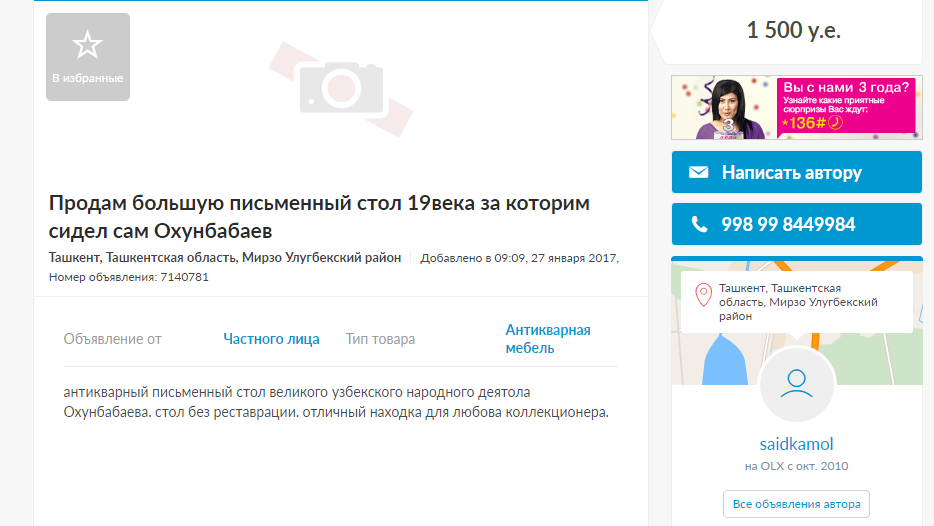Click the seller's profile avatar icon
This screenshot has height=526, width=934.
coord(796,384)
